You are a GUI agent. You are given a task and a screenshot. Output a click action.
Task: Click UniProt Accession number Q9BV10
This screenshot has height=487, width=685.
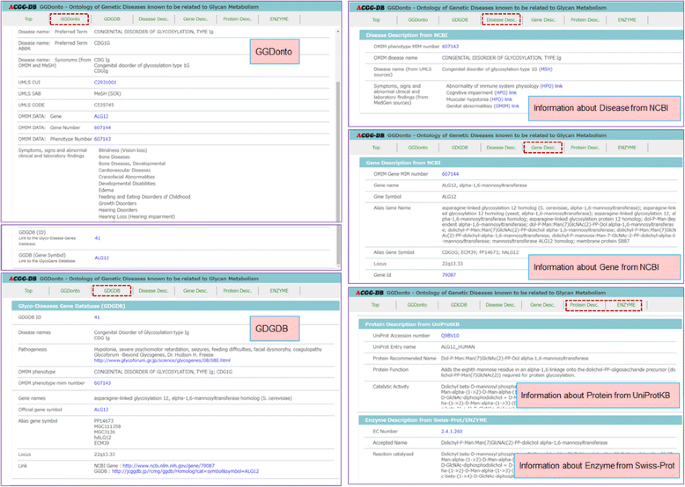tap(450, 335)
